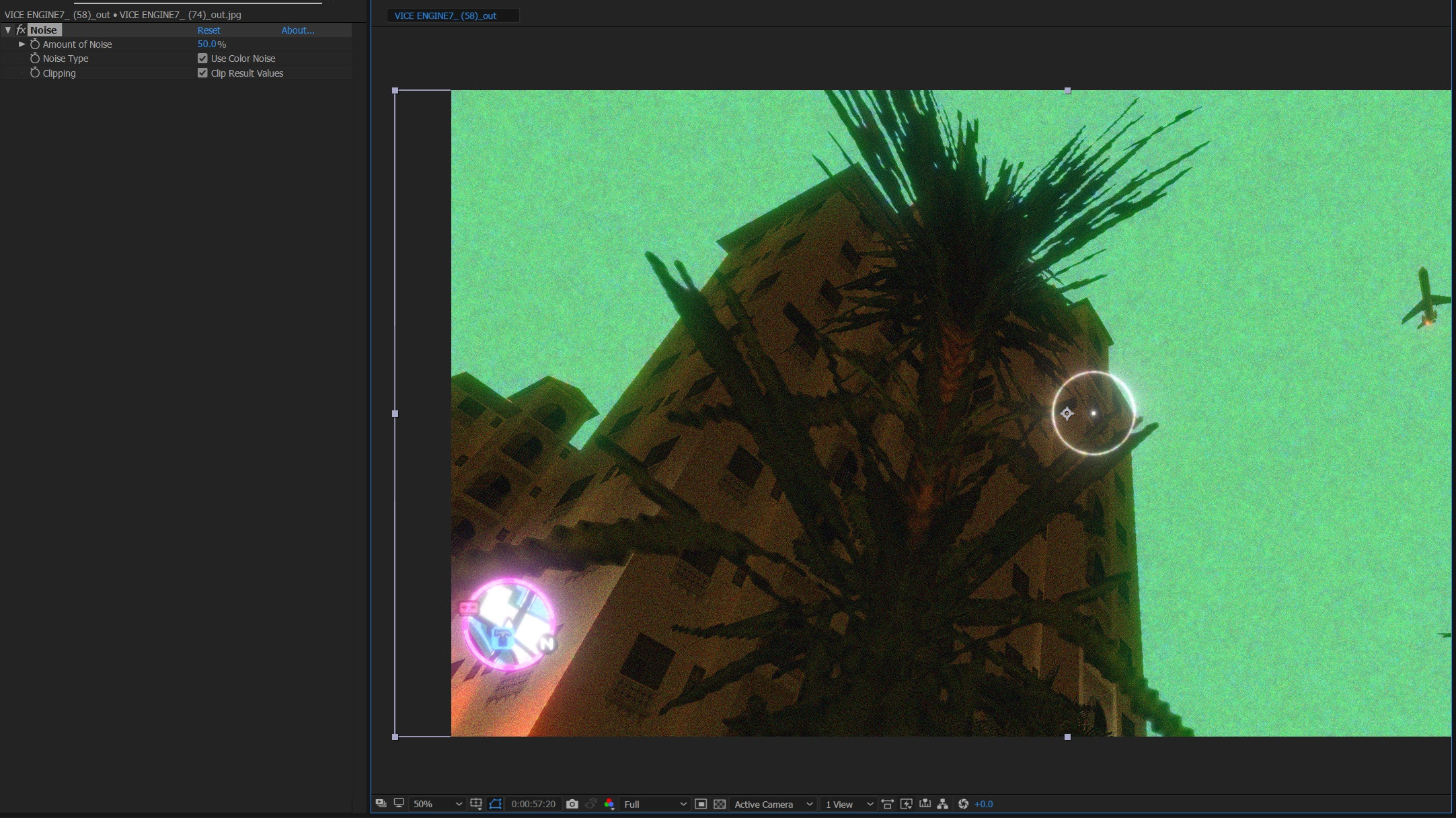Collapse the Noise effect twirl arrow

pos(8,30)
